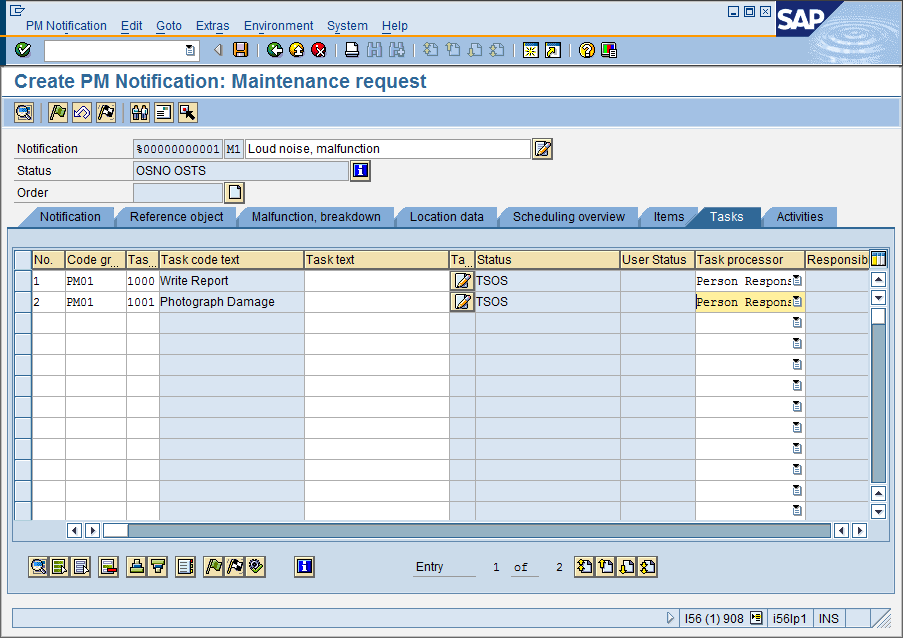Open the System menu
The width and height of the screenshot is (903, 638).
pos(347,26)
